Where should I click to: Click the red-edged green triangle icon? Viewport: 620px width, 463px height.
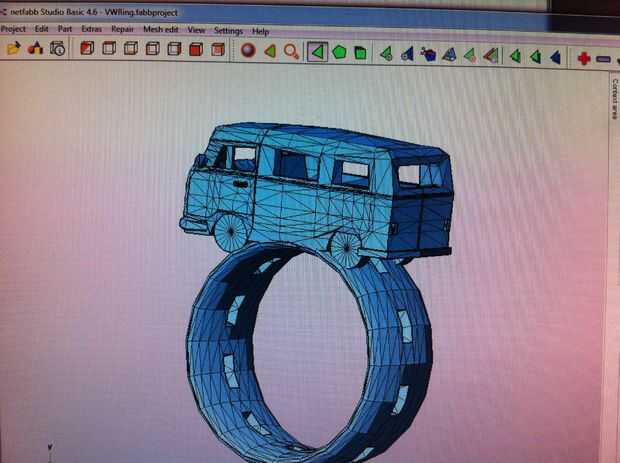(x=491, y=56)
